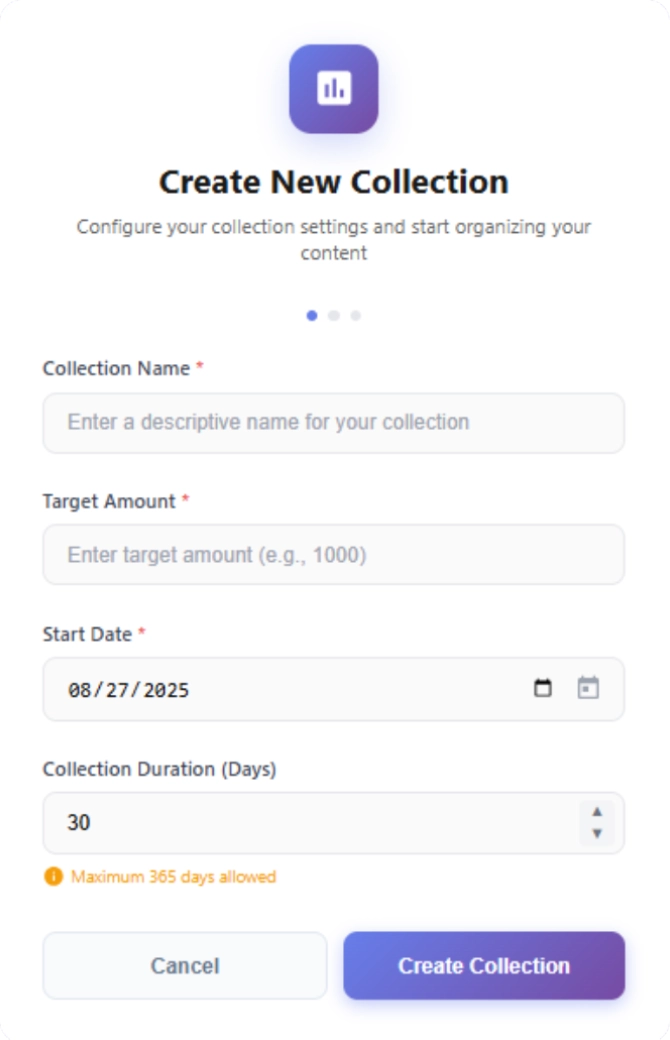Click the Collection Duration value 30
Screen dimensions: 670x1040
click(x=79, y=823)
